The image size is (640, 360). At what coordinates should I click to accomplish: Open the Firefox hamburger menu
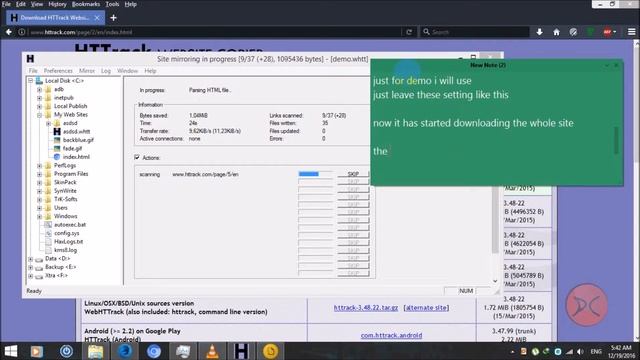[x=631, y=32]
